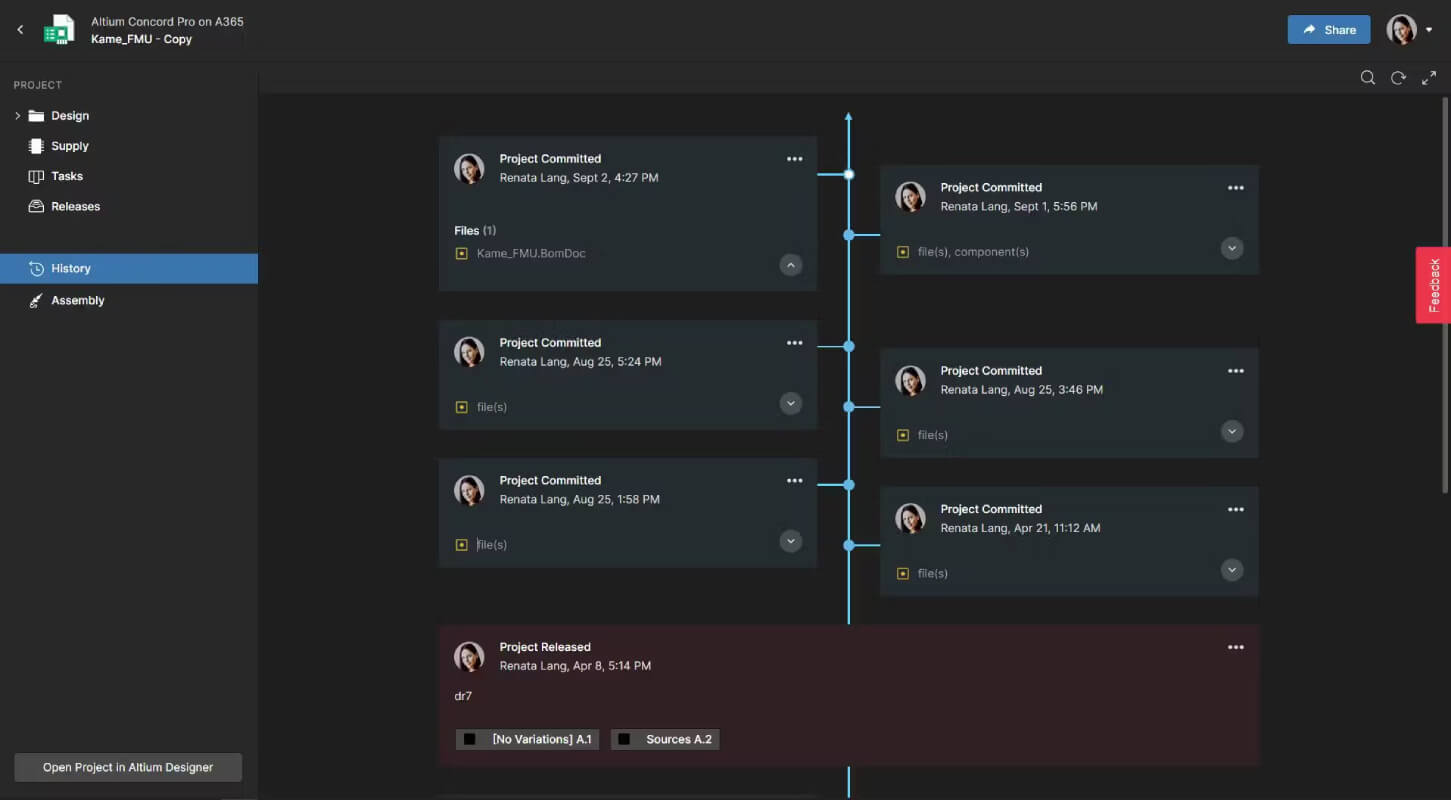
Task: Open more options on Aug 25, 1:58 PM commit
Action: (794, 481)
